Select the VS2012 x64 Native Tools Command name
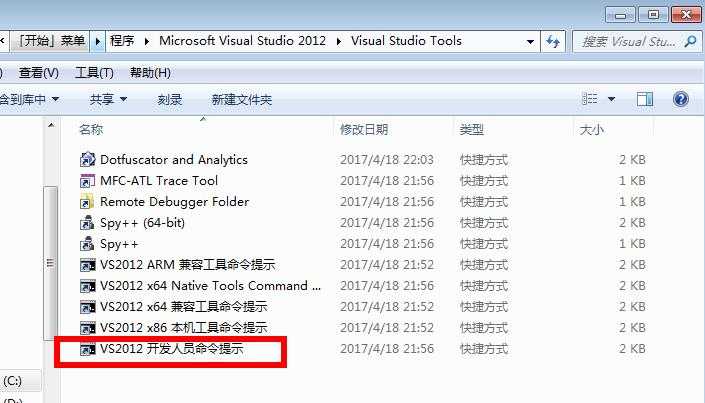This screenshot has width=705, height=403. coord(210,286)
